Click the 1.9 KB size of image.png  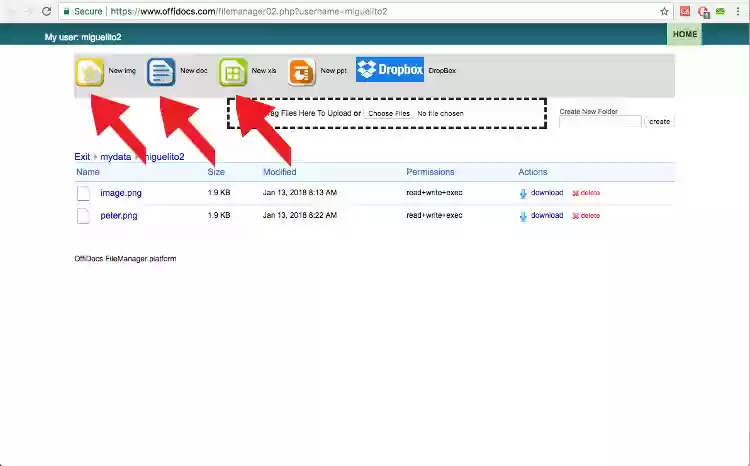(219, 192)
